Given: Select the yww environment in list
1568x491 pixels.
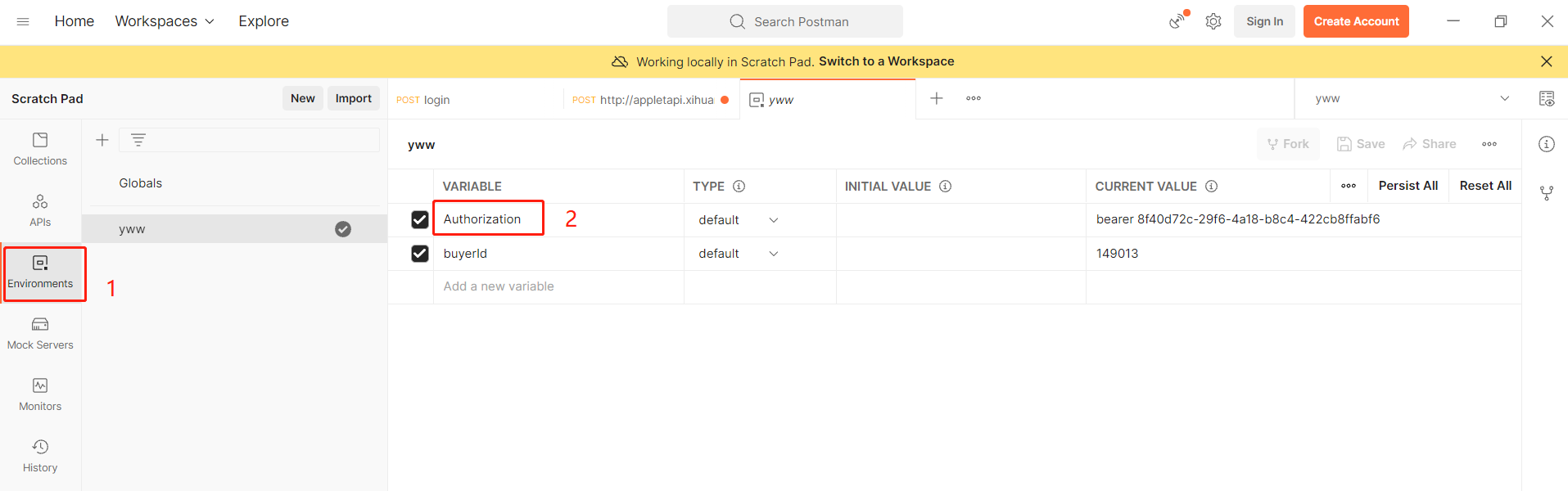Looking at the screenshot, I should [x=234, y=229].
